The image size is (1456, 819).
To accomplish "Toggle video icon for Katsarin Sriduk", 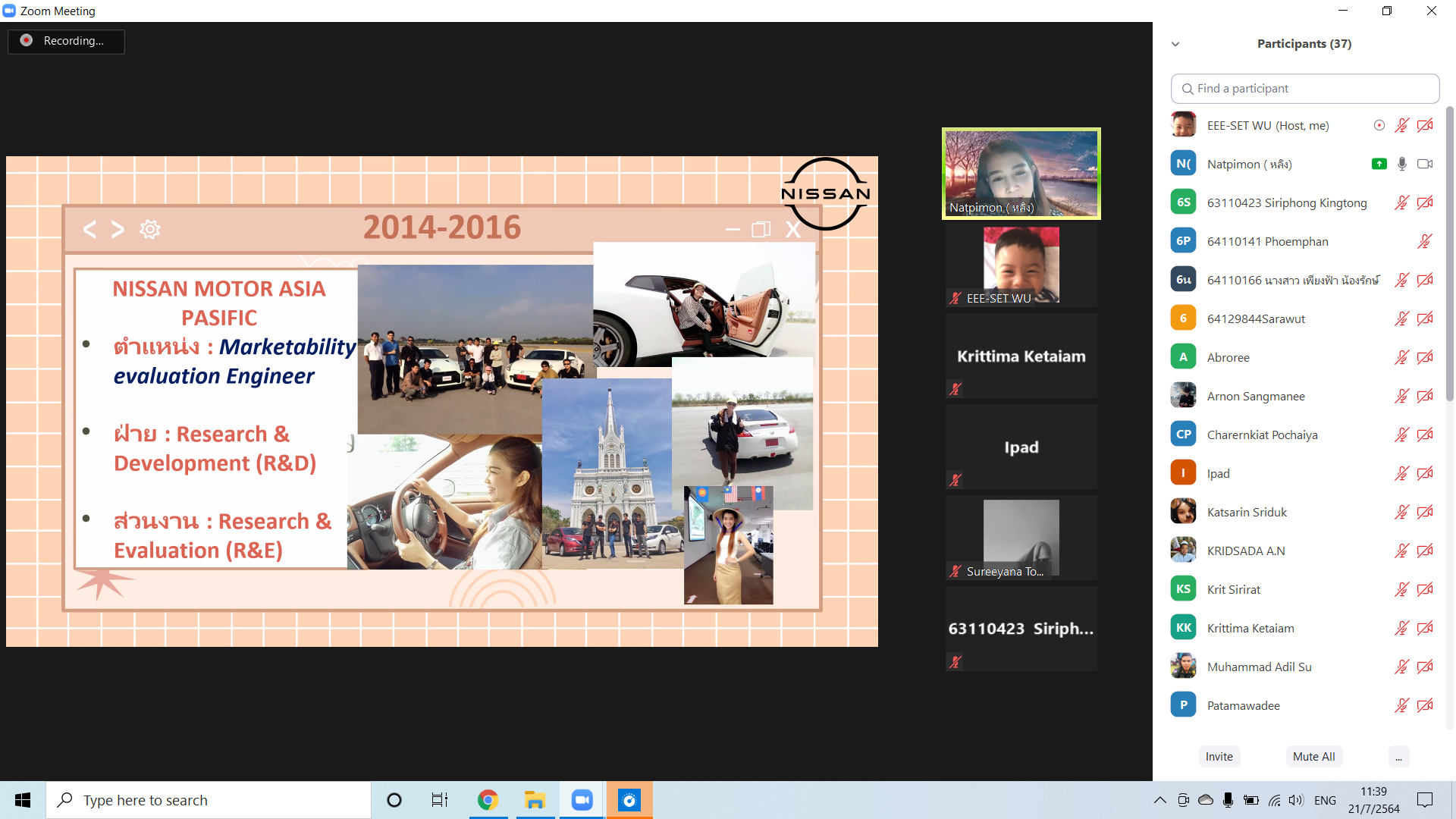I will coord(1424,512).
